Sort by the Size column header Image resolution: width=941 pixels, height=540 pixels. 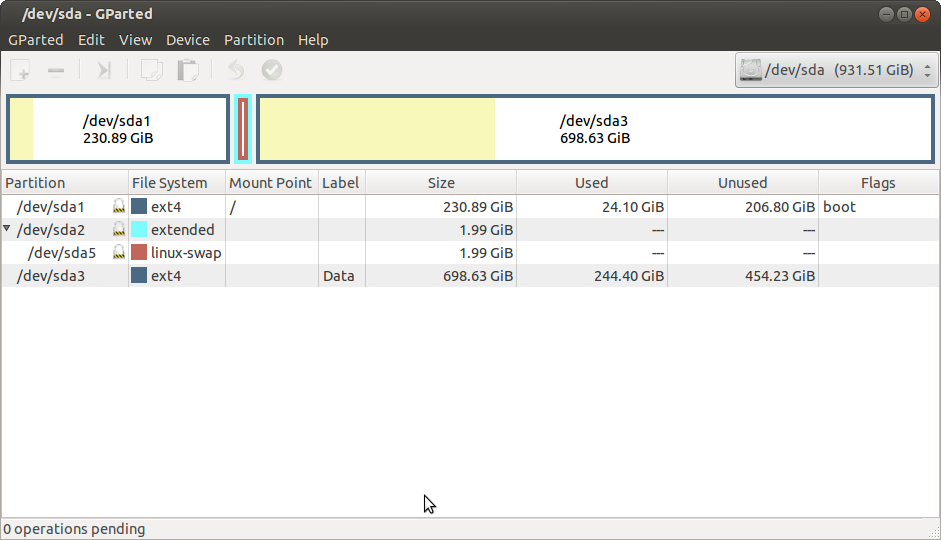(x=440, y=183)
